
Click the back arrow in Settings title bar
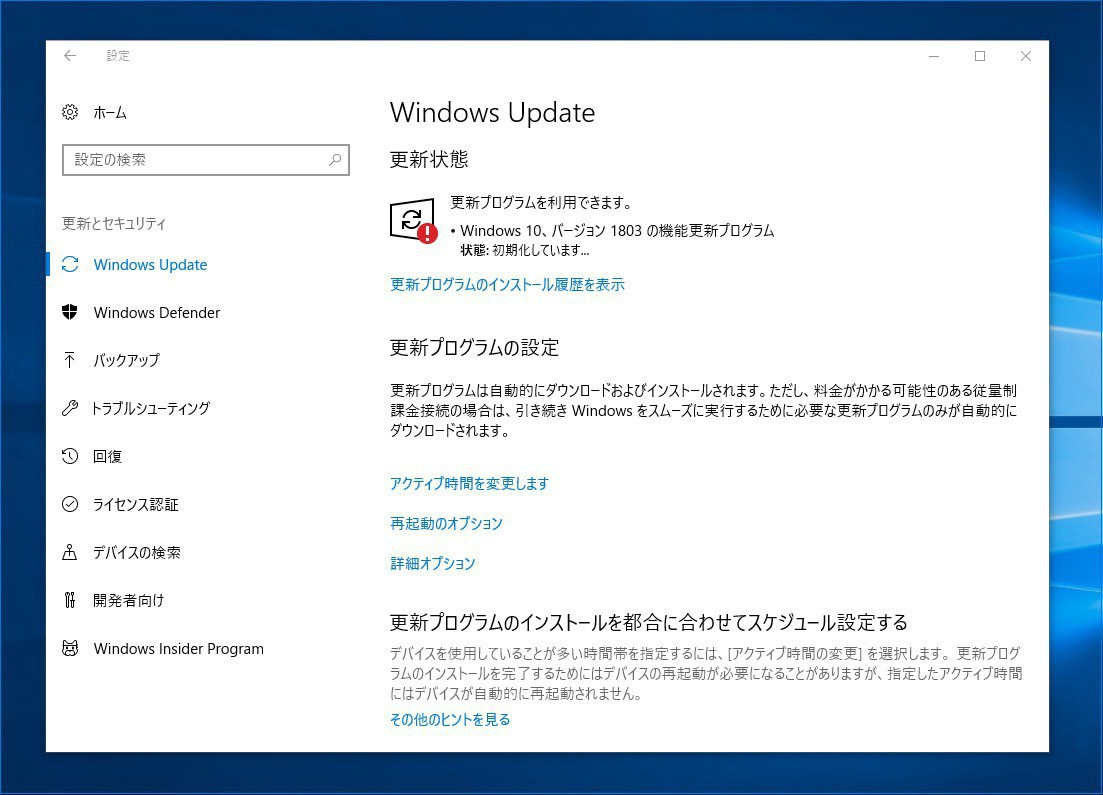coord(70,56)
